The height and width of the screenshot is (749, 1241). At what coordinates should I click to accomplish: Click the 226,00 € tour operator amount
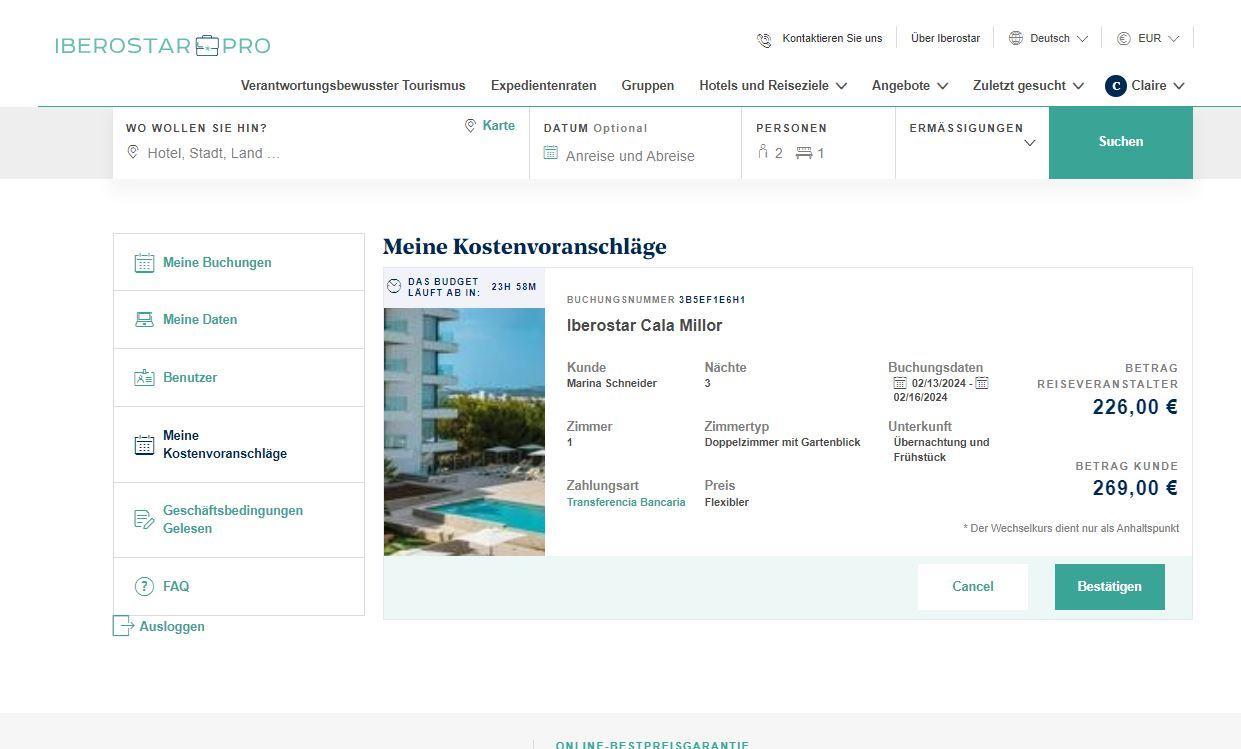(1135, 407)
